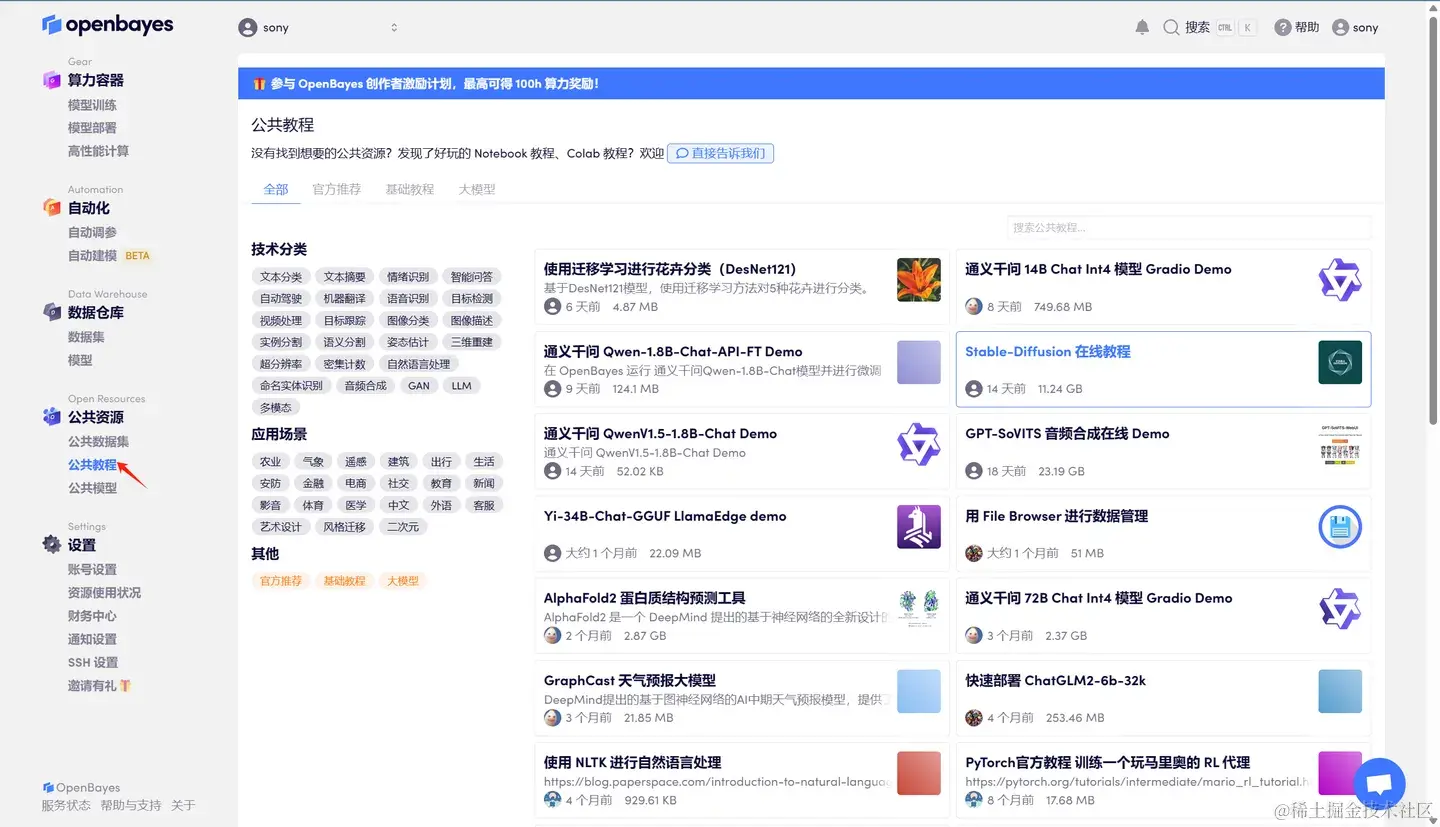Focus the 搜索公共教程 search field
The image size is (1440, 827).
[x=1189, y=227]
